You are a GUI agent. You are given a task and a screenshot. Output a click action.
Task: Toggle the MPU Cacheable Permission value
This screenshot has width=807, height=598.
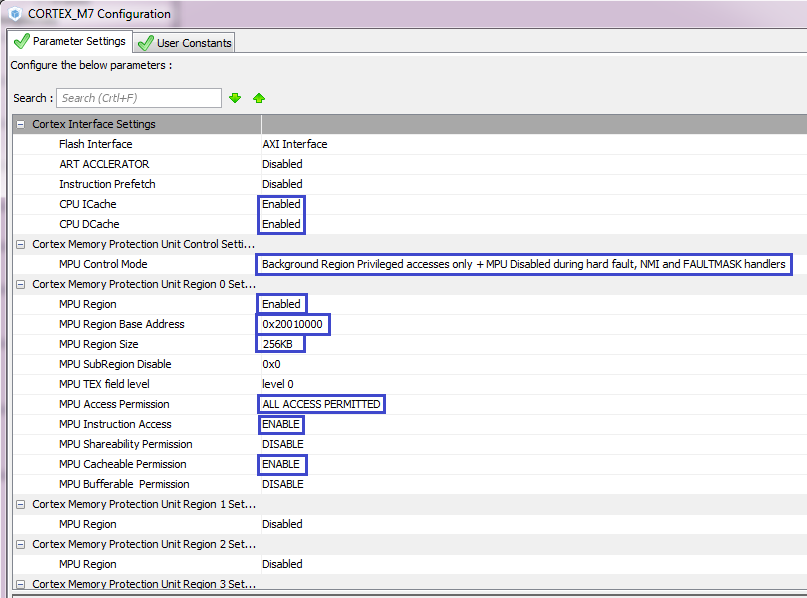tap(281, 464)
